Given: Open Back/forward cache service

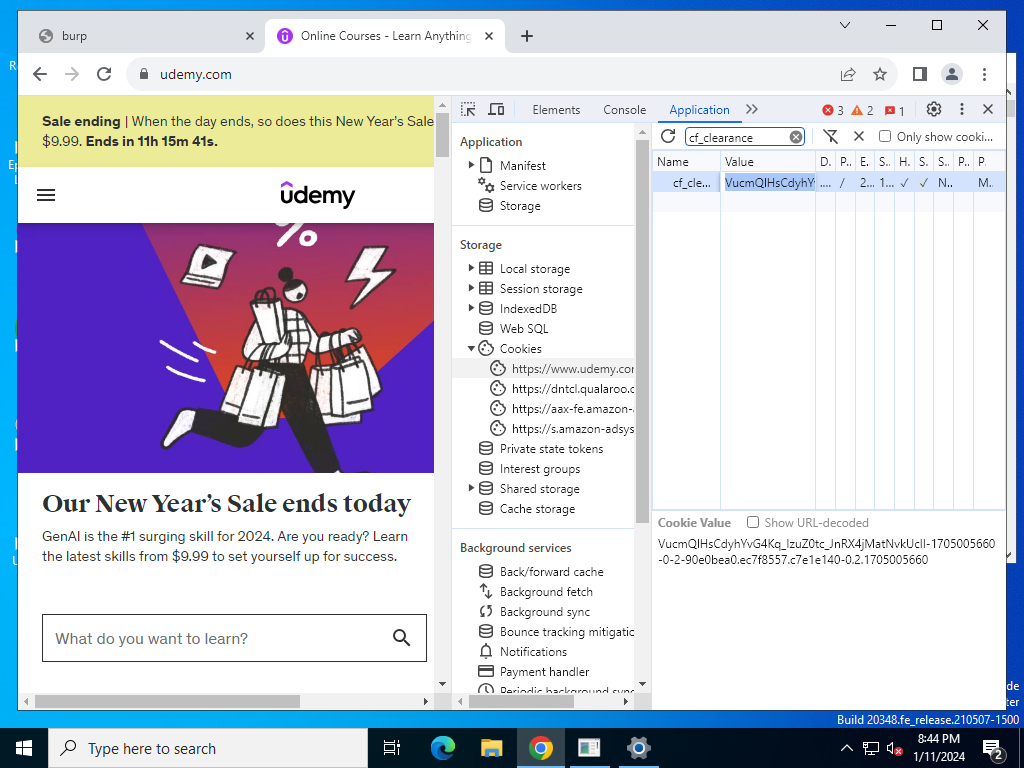Looking at the screenshot, I should point(551,571).
